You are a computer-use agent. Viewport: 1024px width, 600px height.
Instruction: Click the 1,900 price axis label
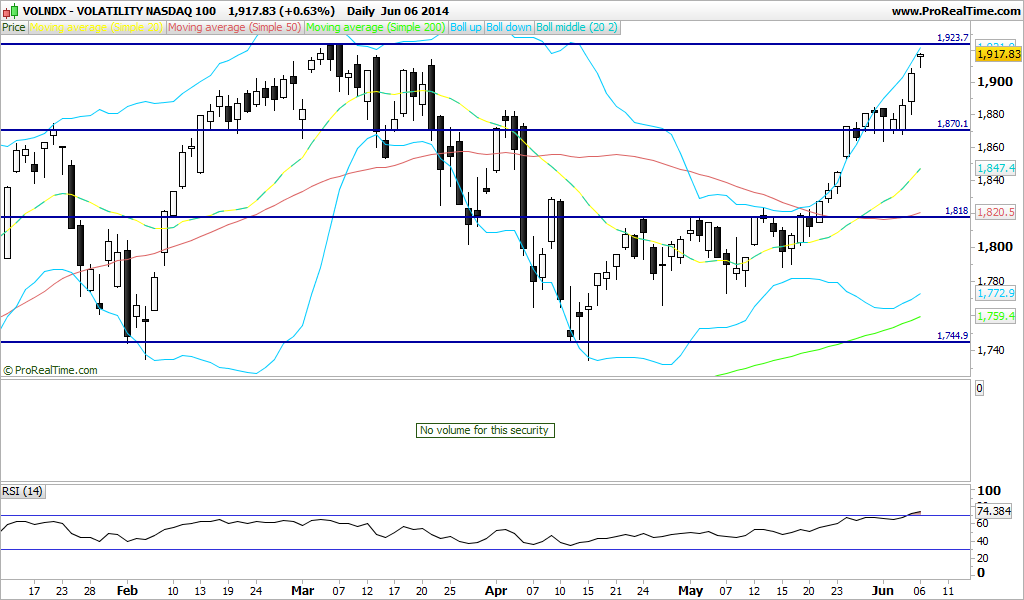995,82
